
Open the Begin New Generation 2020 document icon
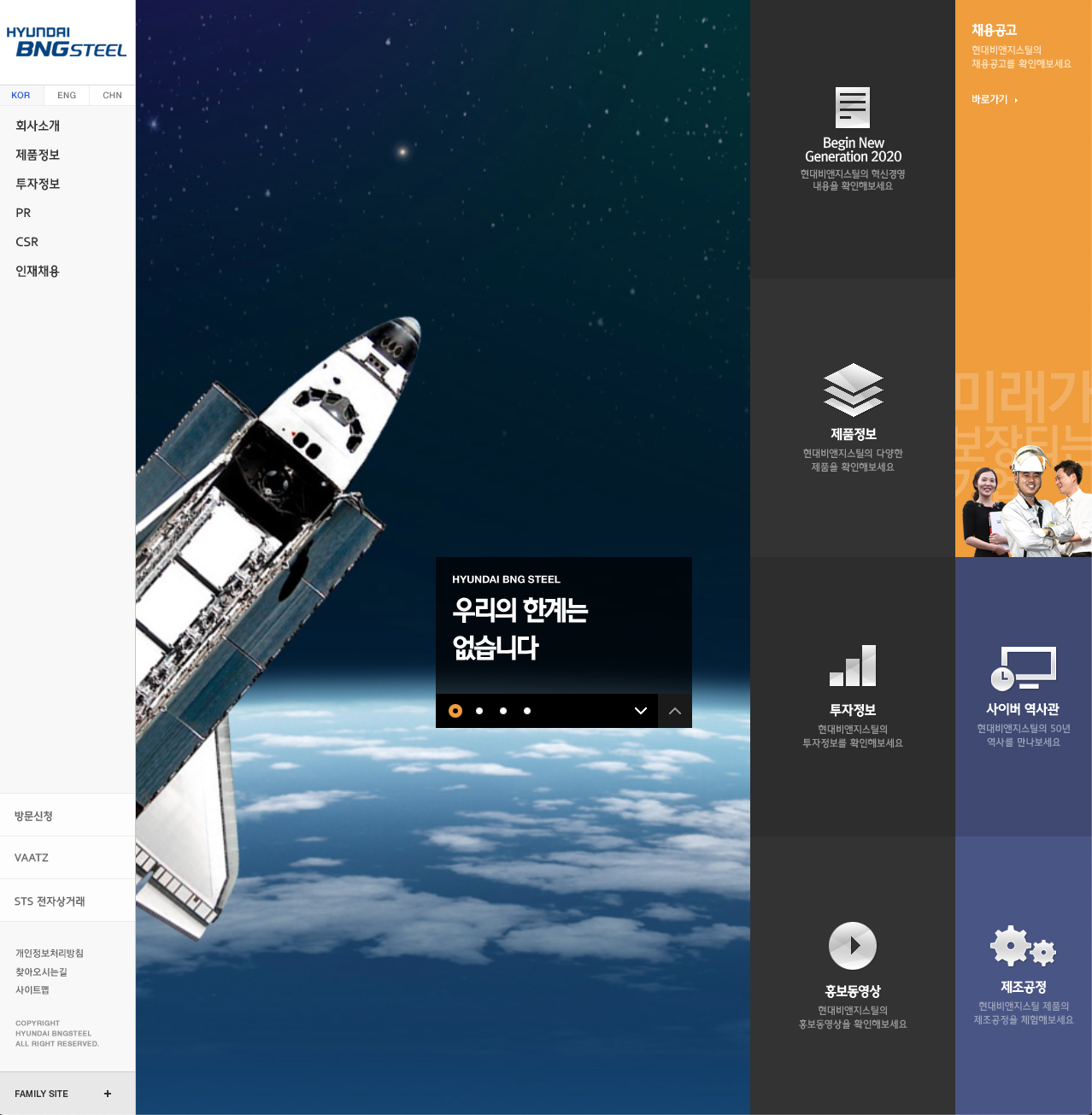click(x=853, y=108)
